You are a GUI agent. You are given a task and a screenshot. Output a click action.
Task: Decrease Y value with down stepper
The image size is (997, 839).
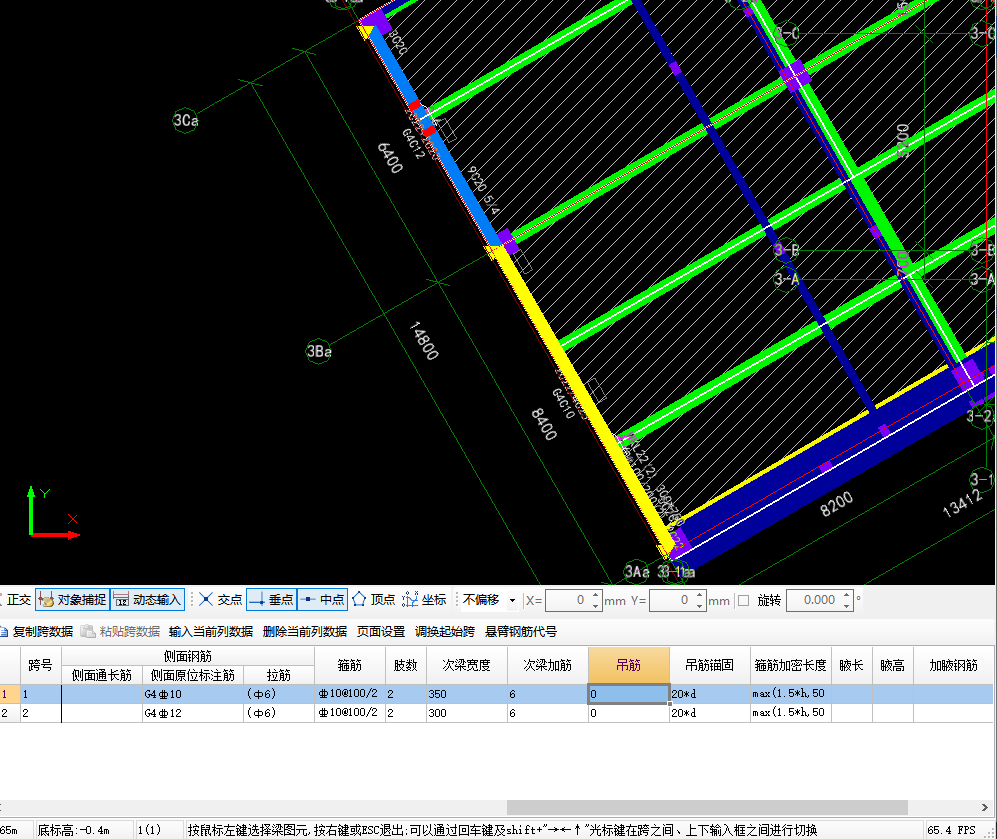click(699, 605)
